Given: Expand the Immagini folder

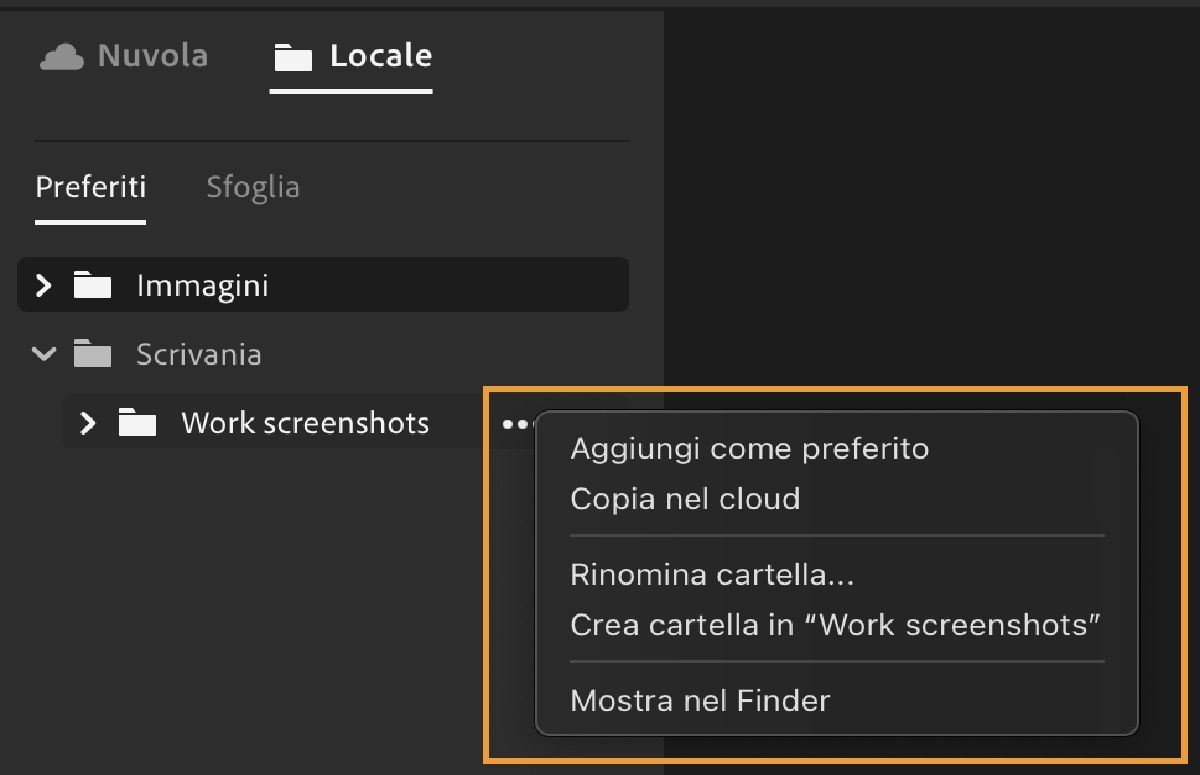Looking at the screenshot, I should [44, 285].
